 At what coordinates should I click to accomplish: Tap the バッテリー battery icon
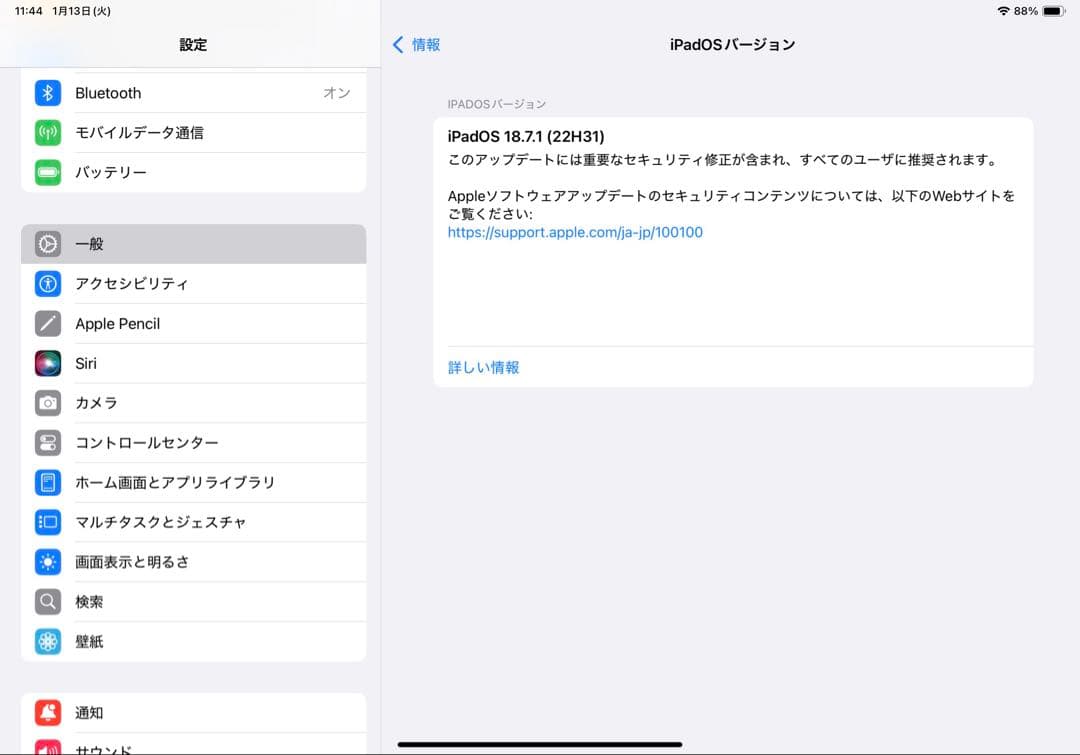(x=48, y=172)
